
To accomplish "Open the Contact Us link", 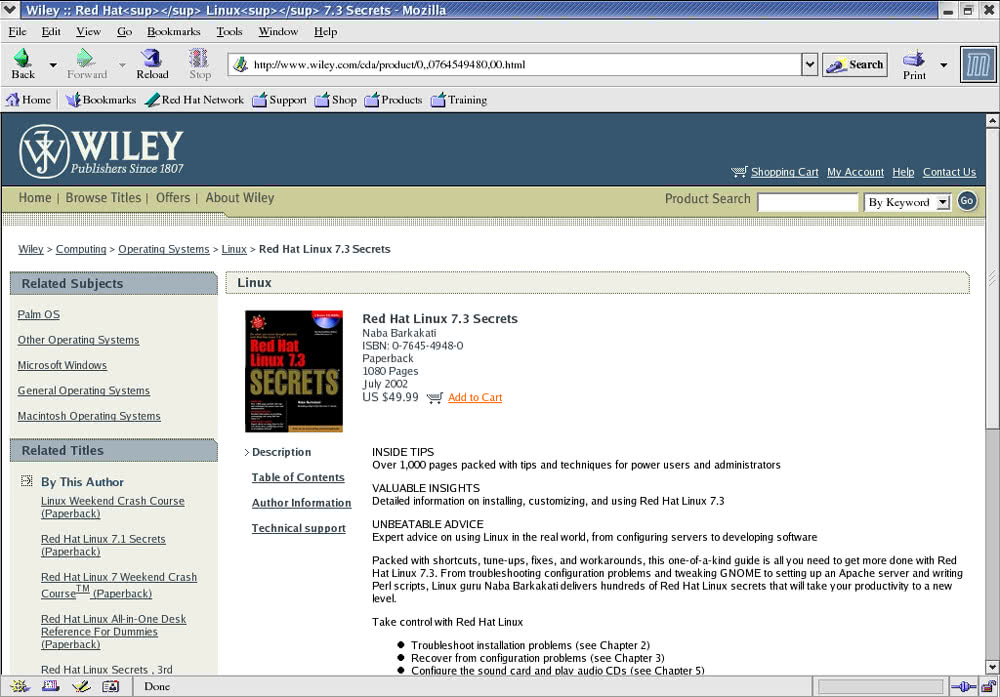I will coord(949,172).
